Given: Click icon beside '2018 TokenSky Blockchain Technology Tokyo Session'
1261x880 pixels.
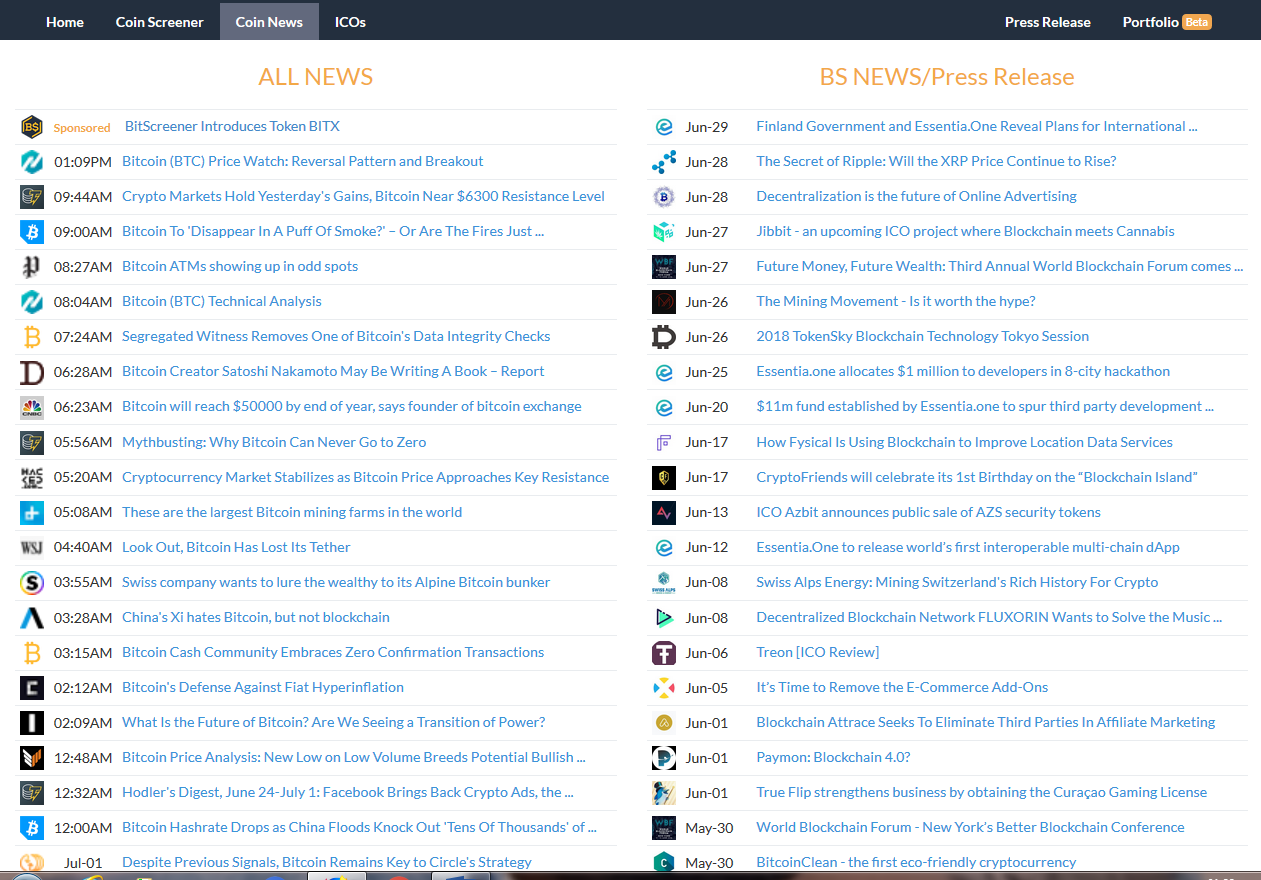Looking at the screenshot, I should click(x=664, y=337).
